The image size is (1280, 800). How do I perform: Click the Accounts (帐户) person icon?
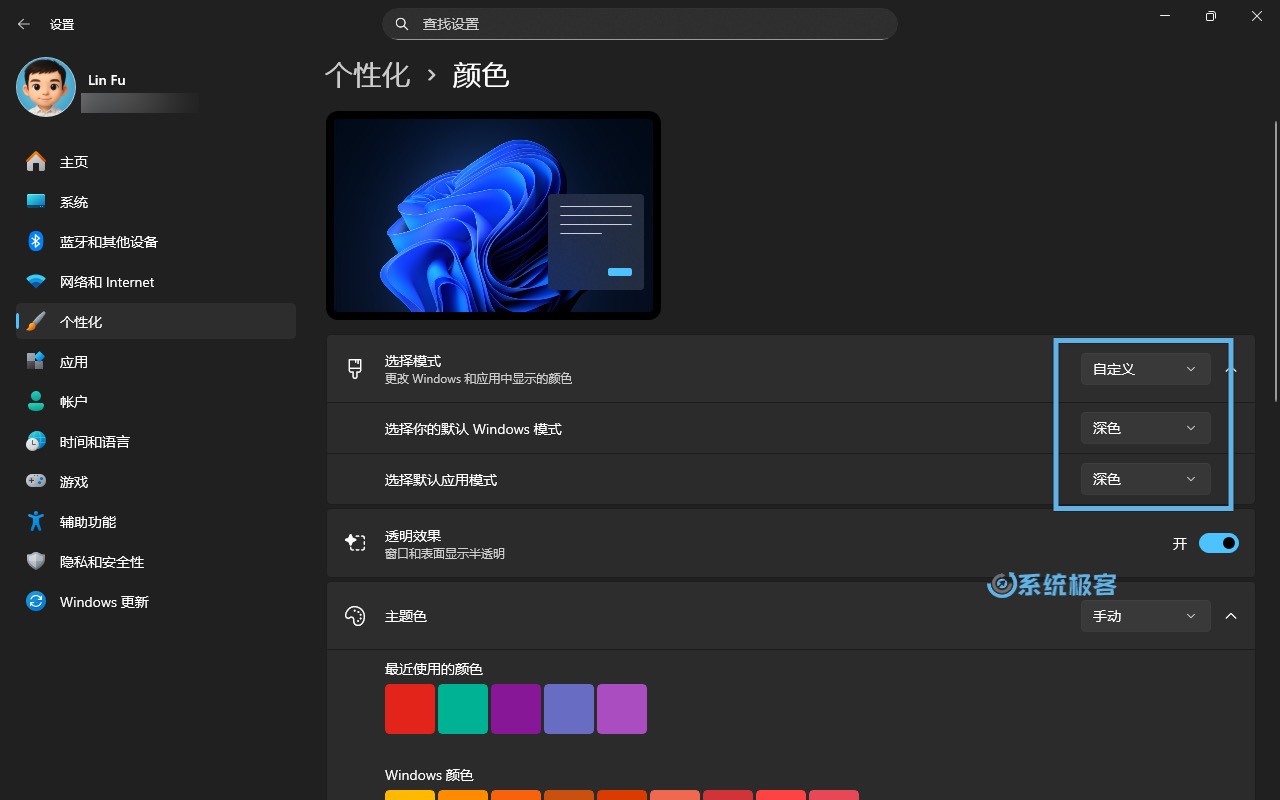tap(36, 402)
